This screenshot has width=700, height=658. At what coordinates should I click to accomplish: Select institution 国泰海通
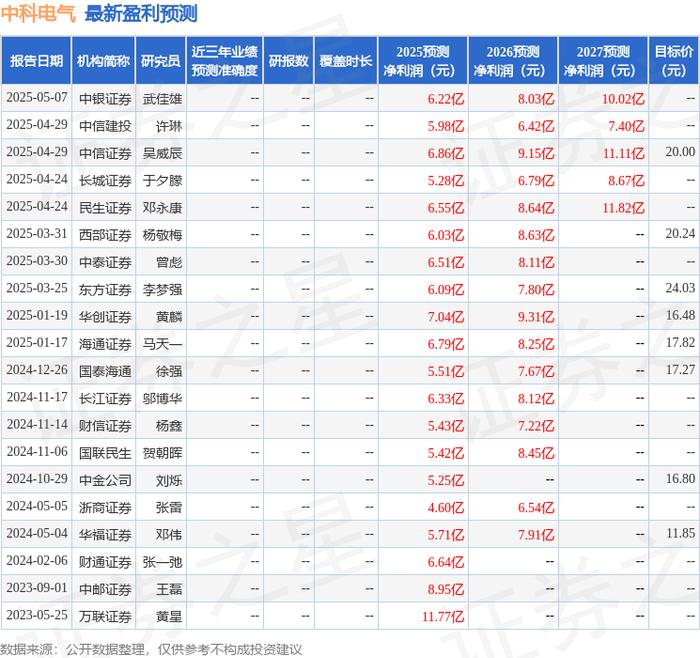[105, 371]
